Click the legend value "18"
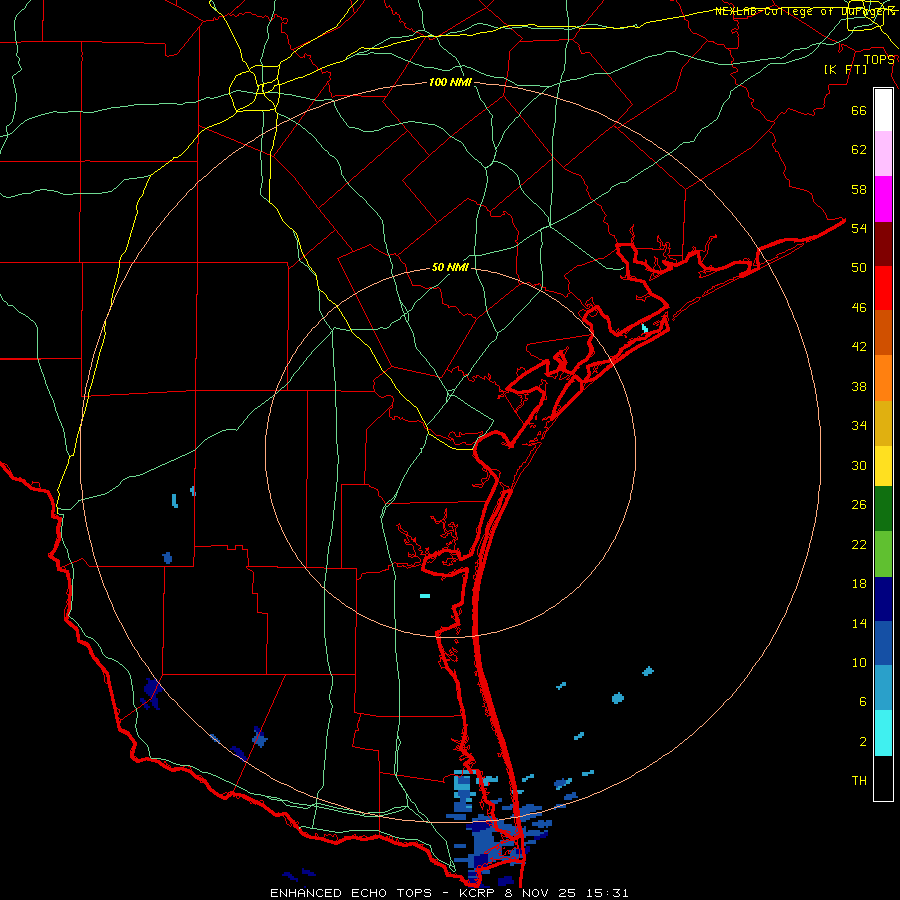Screen dimensions: 900x900 [x=859, y=584]
